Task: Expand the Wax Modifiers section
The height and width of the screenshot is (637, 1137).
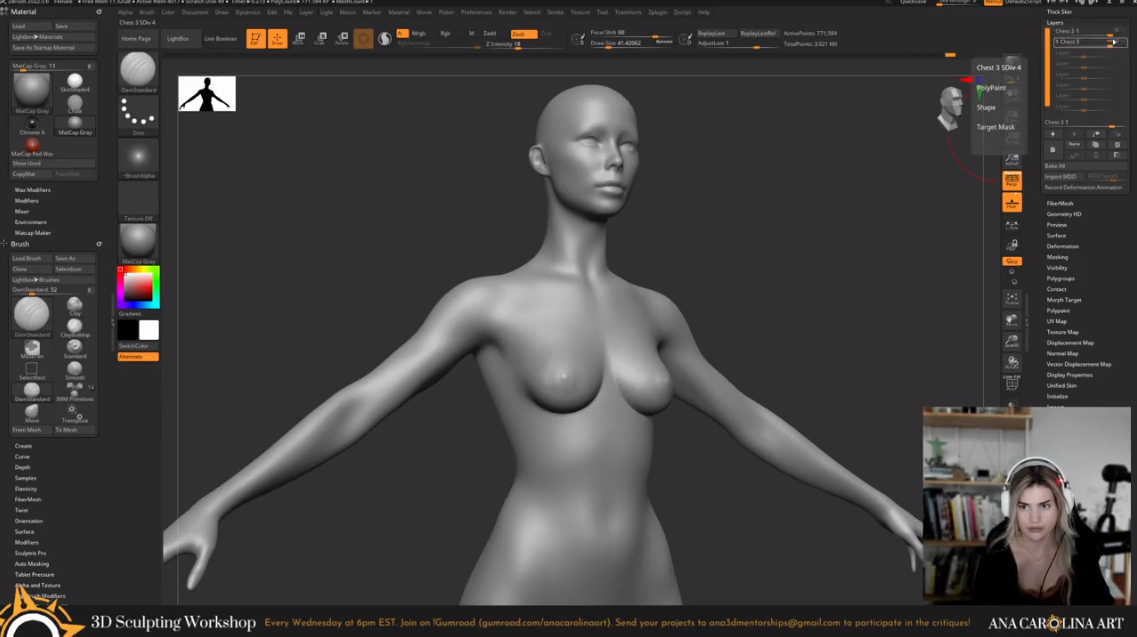Action: [33, 190]
